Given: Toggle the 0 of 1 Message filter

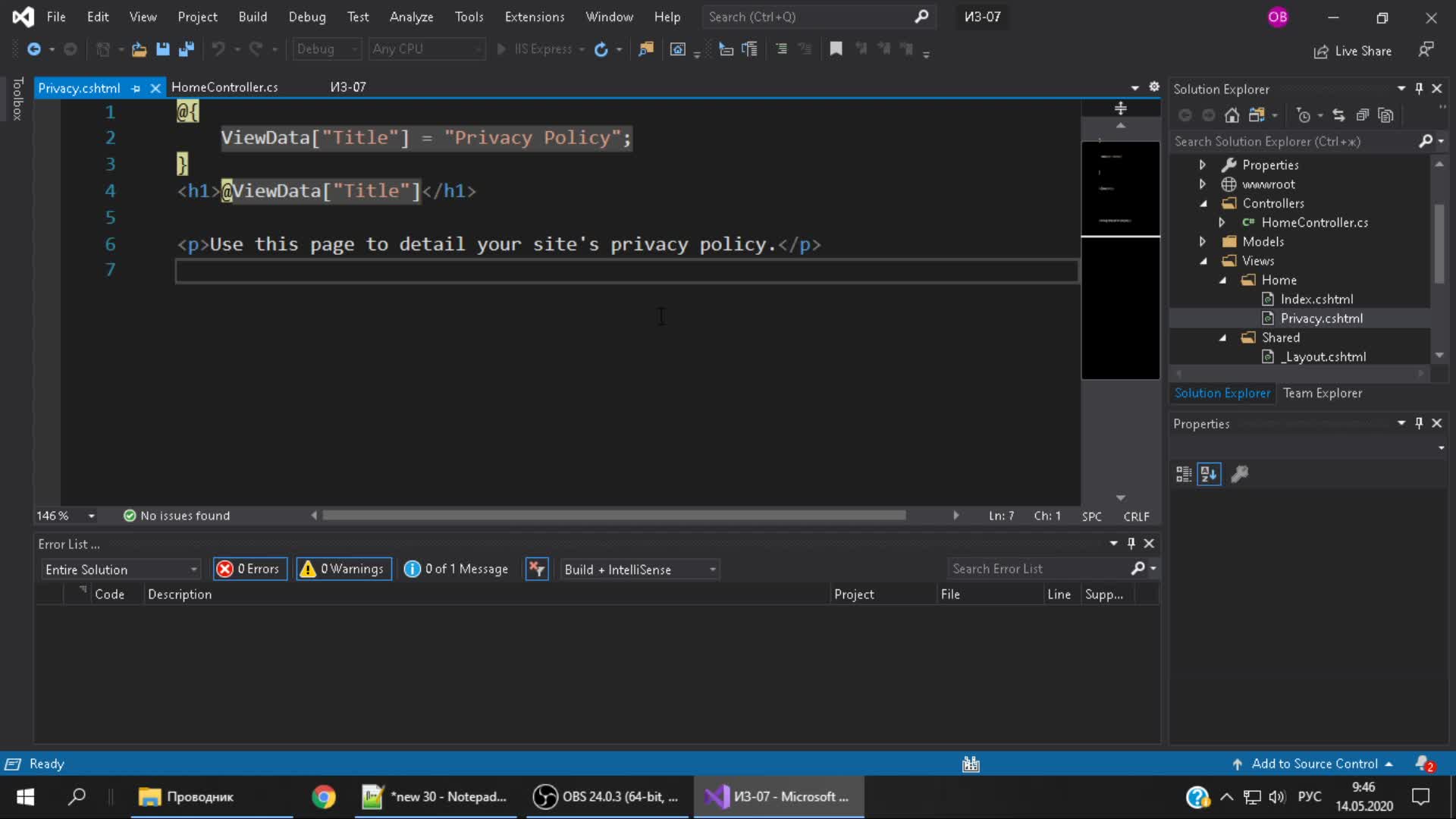Looking at the screenshot, I should (457, 570).
